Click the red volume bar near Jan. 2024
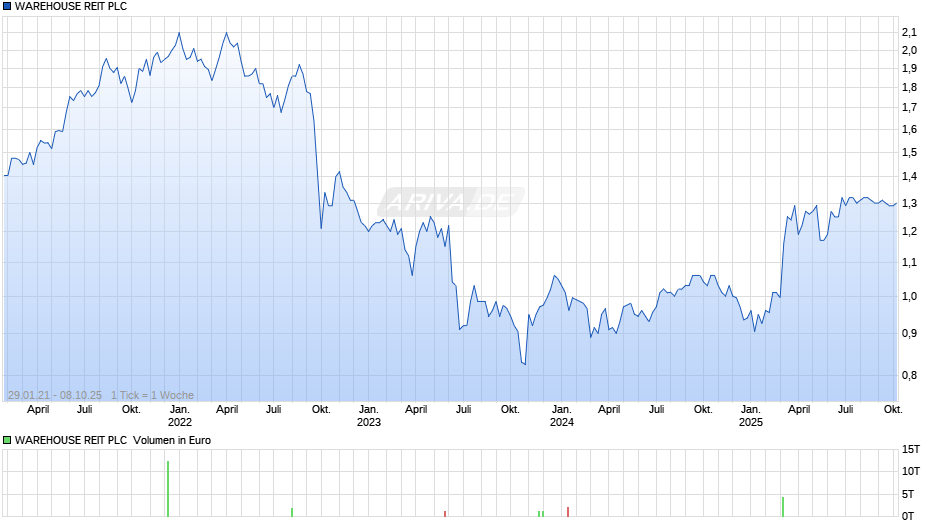The height and width of the screenshot is (526, 940). coord(568,512)
